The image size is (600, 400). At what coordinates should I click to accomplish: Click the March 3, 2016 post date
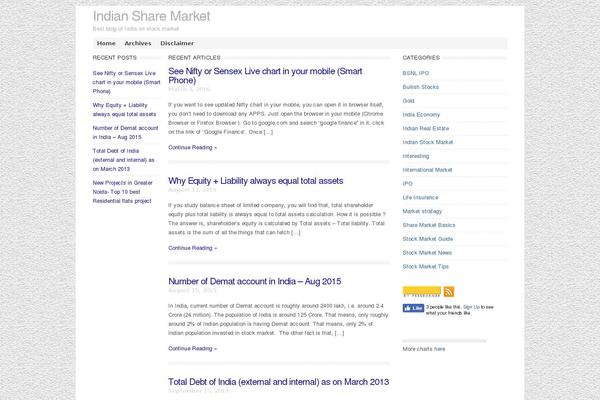tap(189, 89)
